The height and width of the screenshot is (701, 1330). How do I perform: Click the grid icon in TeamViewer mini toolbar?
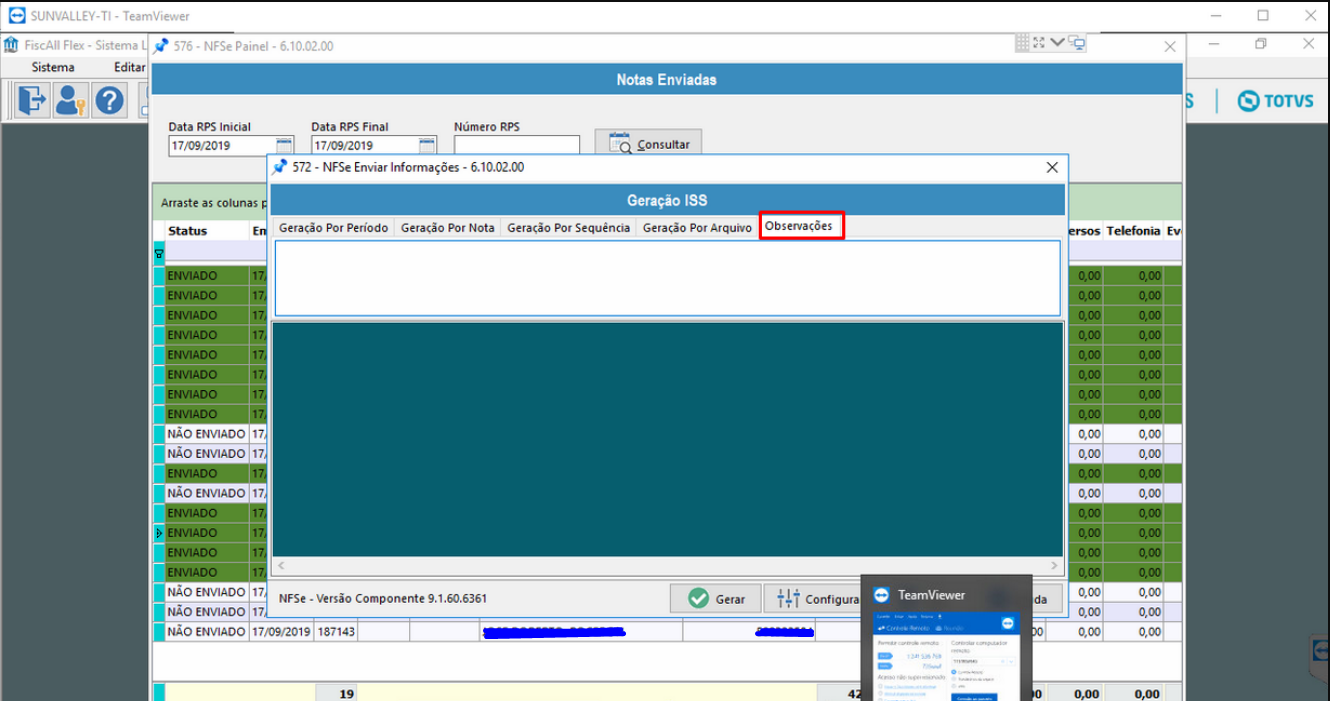pyautogui.click(x=1022, y=43)
